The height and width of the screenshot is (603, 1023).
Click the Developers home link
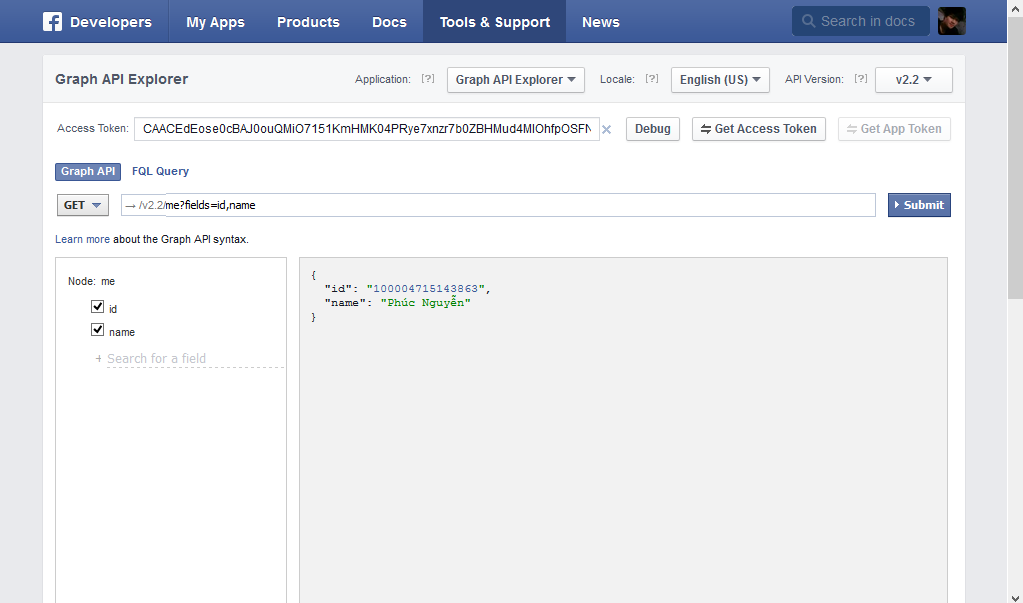pos(110,22)
